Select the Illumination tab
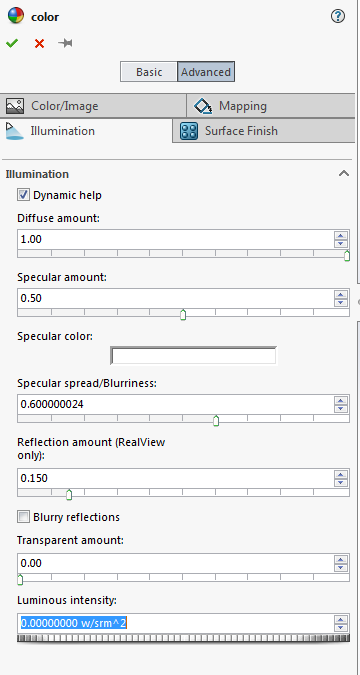 (86, 130)
